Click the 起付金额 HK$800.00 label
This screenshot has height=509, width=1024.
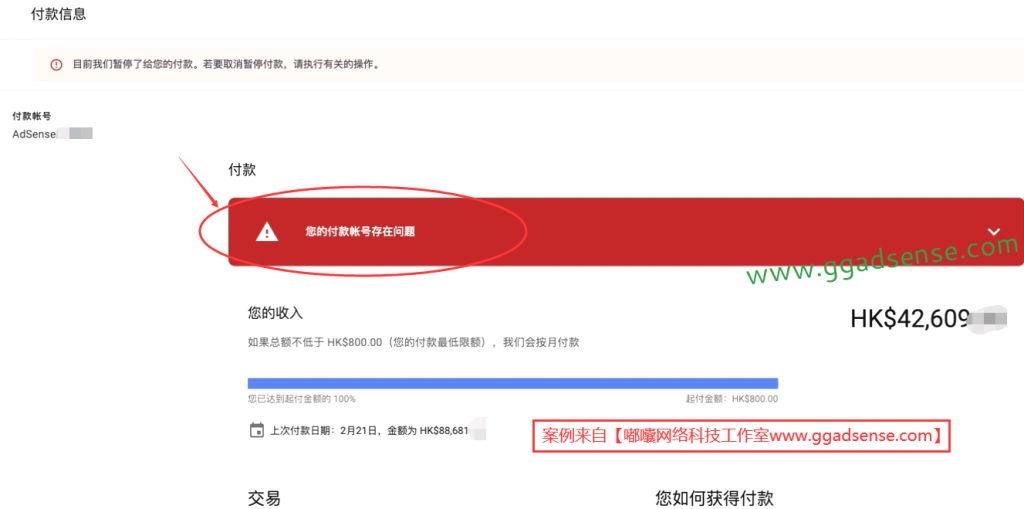pyautogui.click(x=731, y=399)
